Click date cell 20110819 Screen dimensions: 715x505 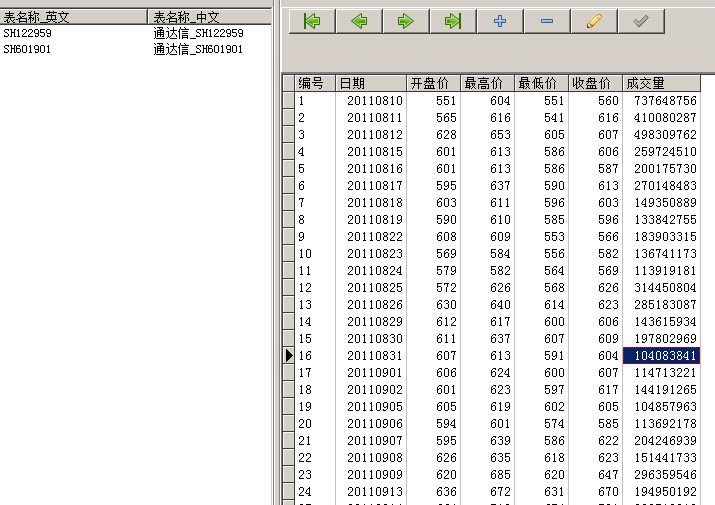371,219
